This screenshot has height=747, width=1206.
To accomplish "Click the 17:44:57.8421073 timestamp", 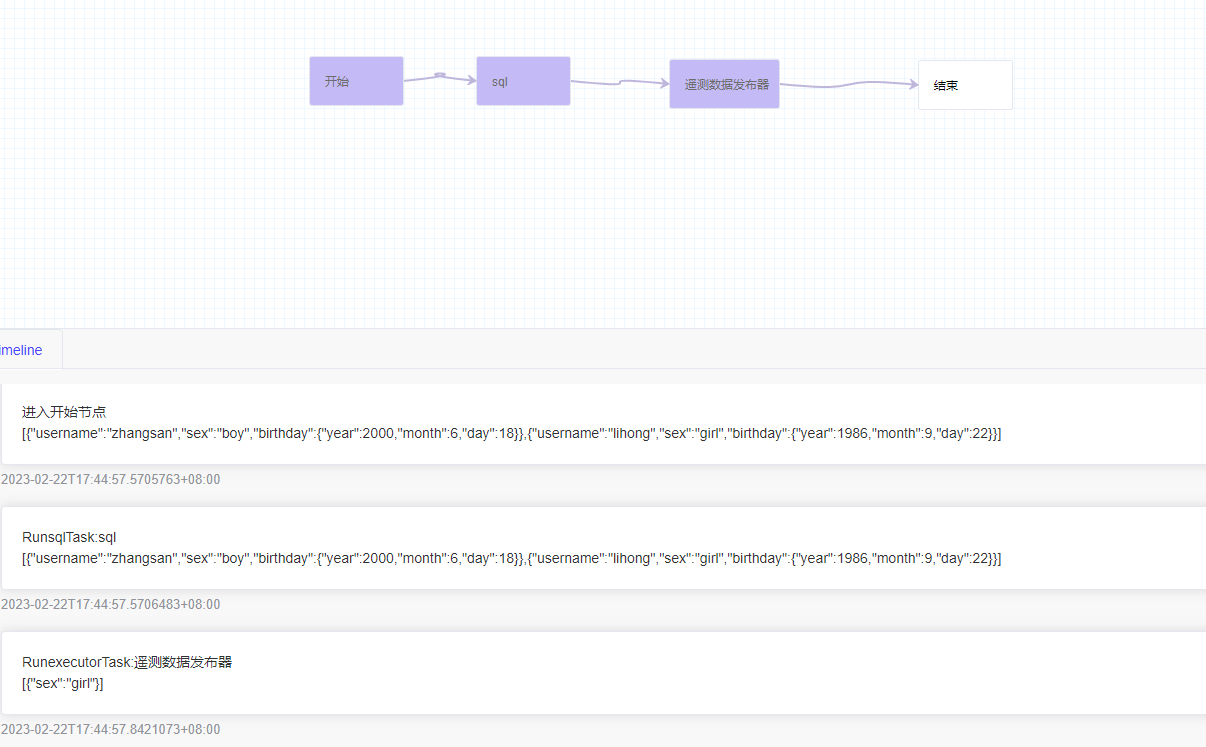I will (x=110, y=730).
